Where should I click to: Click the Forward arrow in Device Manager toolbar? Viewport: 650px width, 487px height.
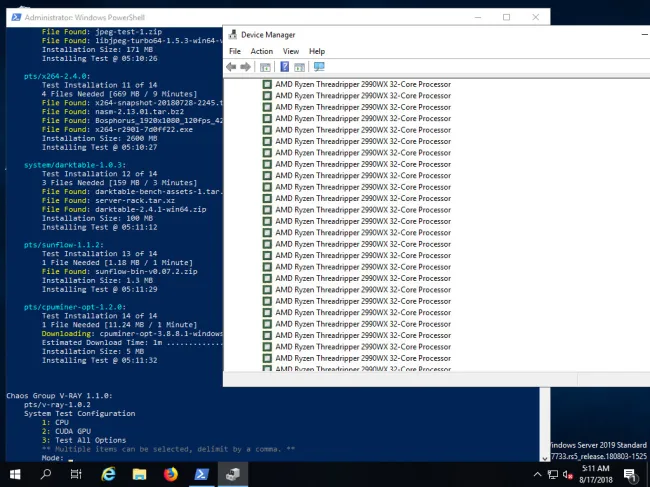(x=245, y=67)
